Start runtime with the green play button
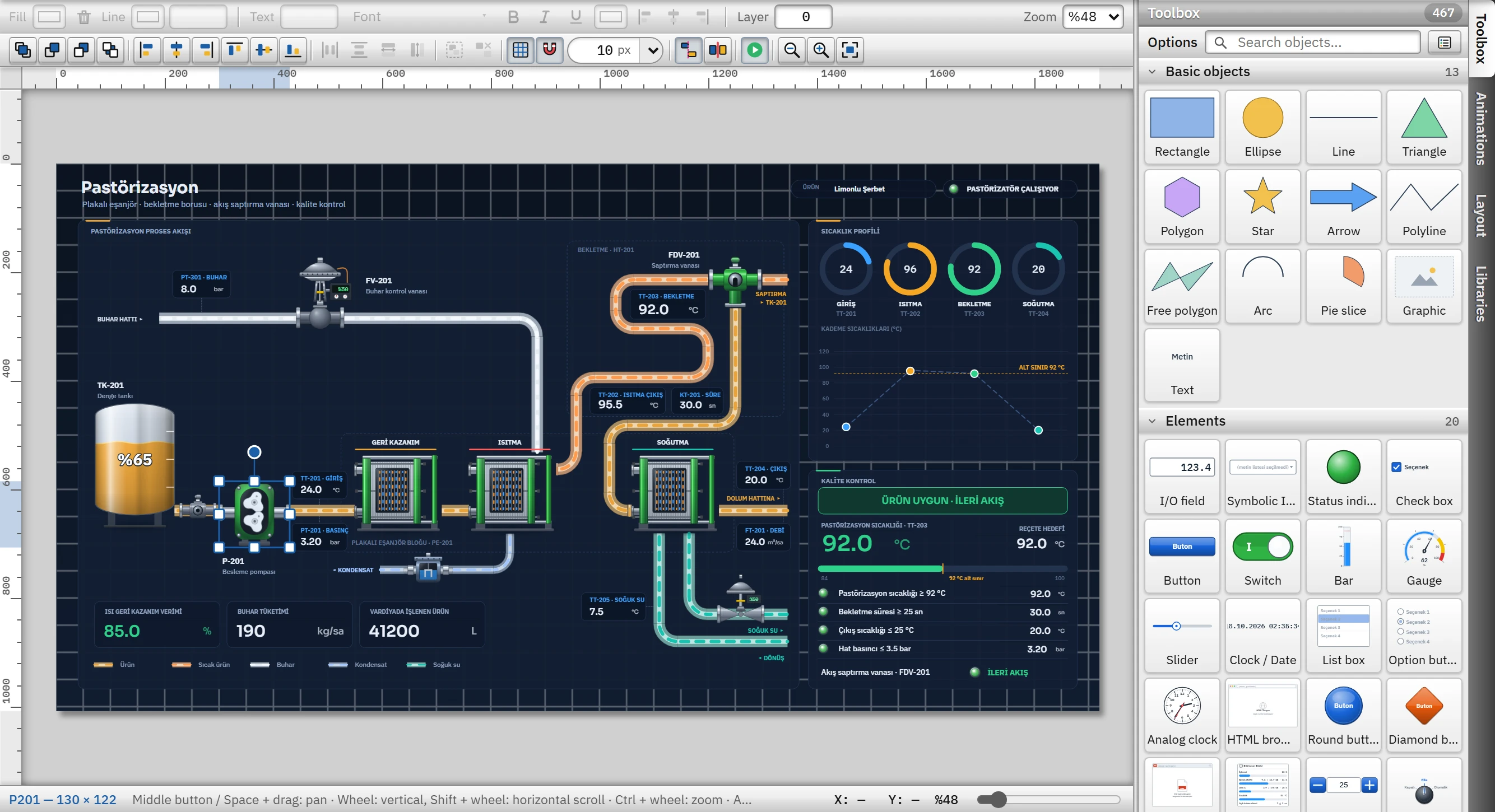The height and width of the screenshot is (812, 1495). click(x=754, y=50)
